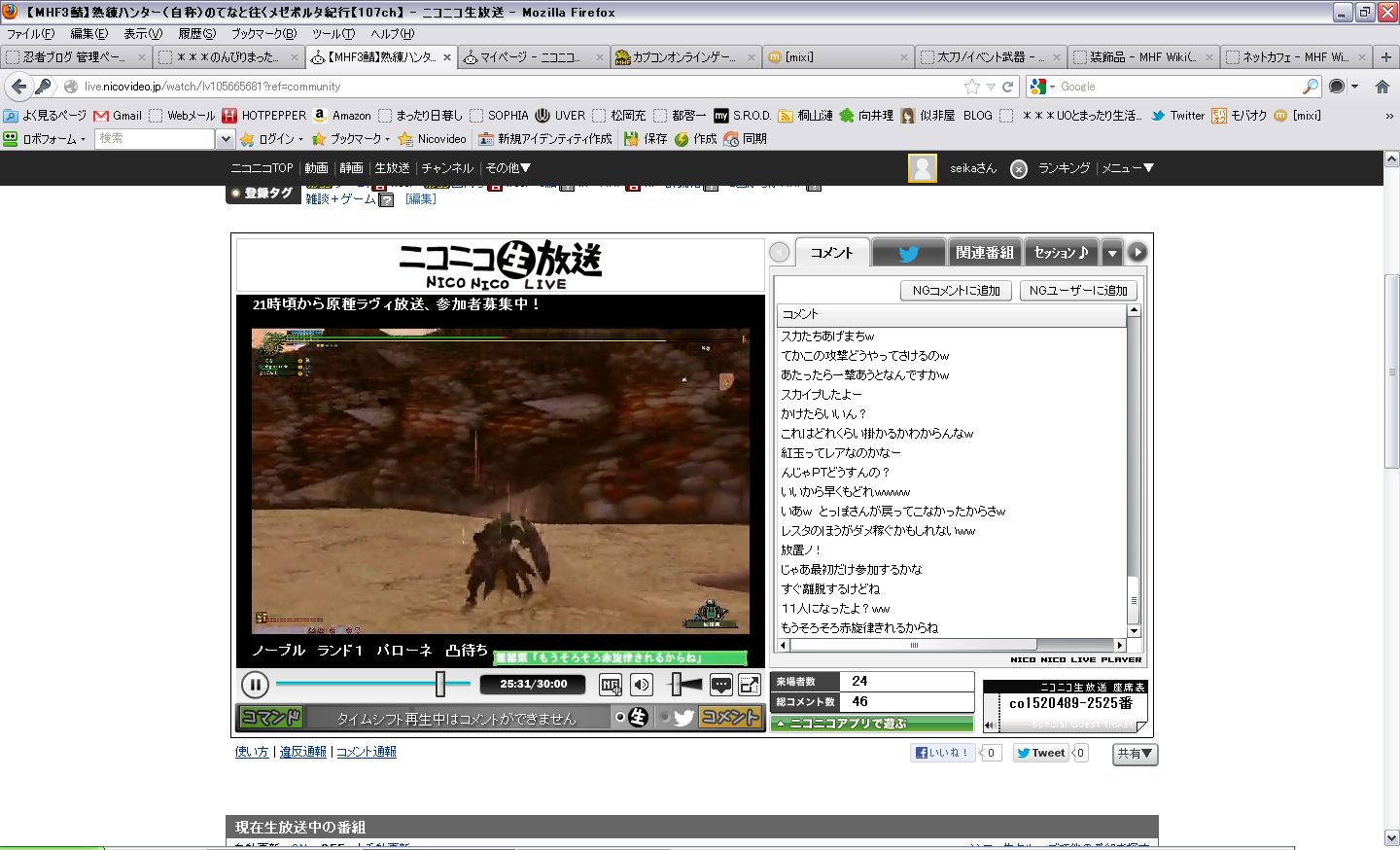
Task: Open the Firefox home page icon
Action: pyautogui.click(x=1382, y=87)
